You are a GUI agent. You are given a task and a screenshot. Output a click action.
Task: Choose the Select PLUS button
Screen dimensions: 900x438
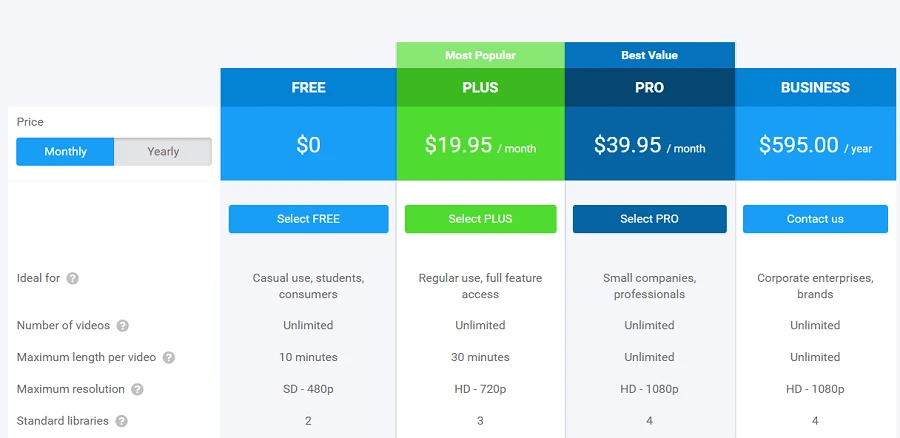480,219
